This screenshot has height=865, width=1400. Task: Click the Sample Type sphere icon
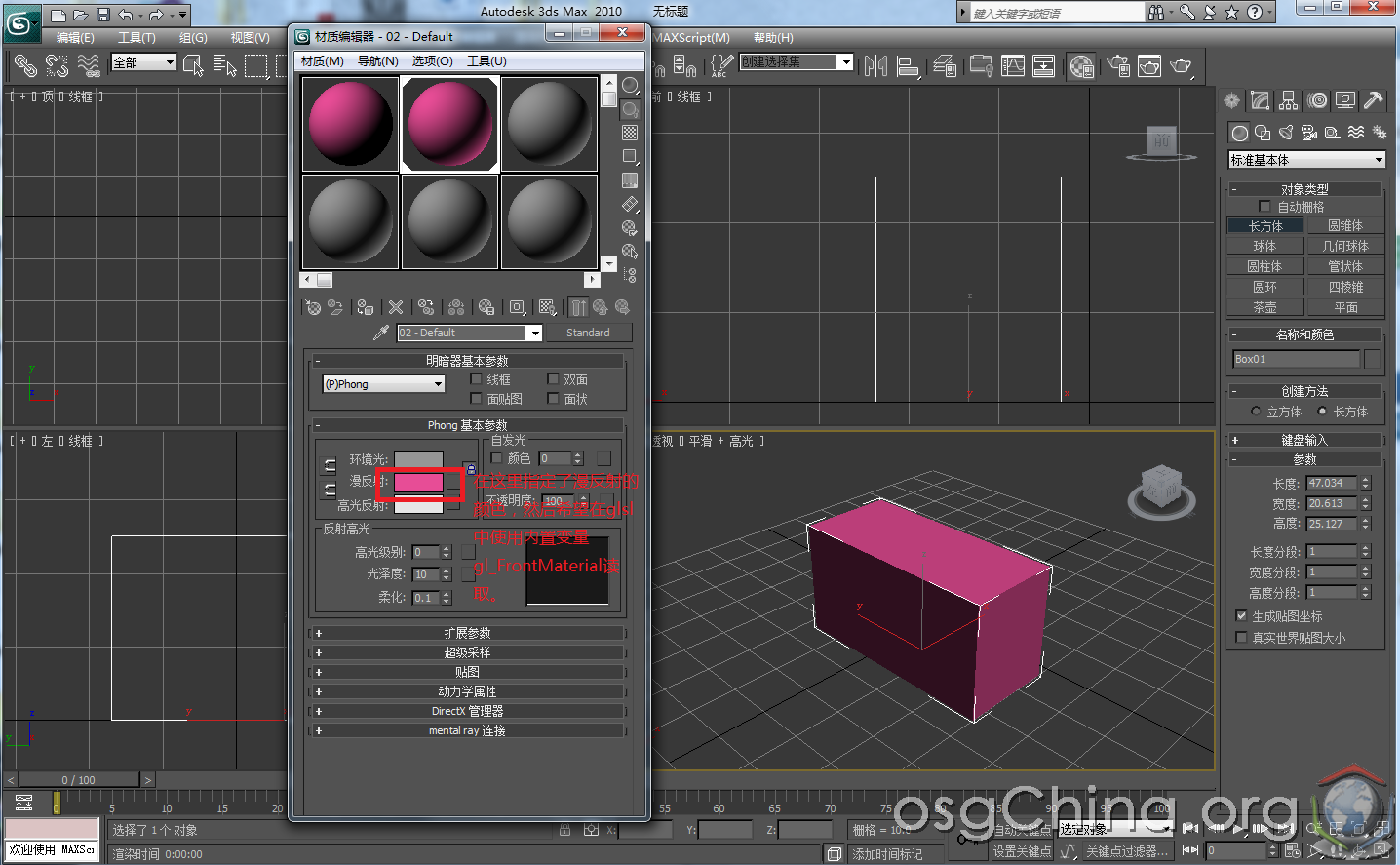tap(630, 86)
